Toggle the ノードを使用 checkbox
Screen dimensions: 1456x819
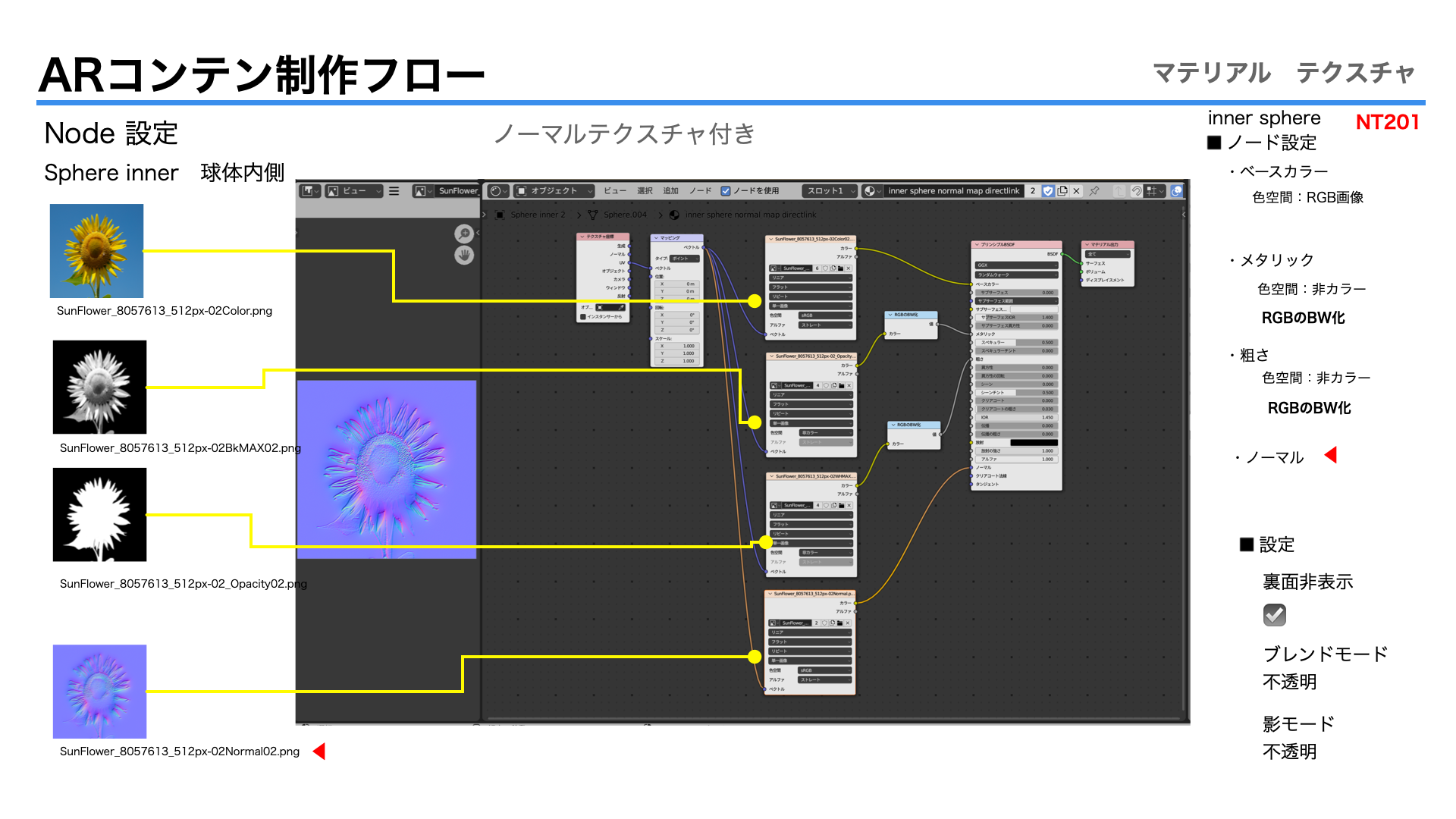(x=726, y=191)
